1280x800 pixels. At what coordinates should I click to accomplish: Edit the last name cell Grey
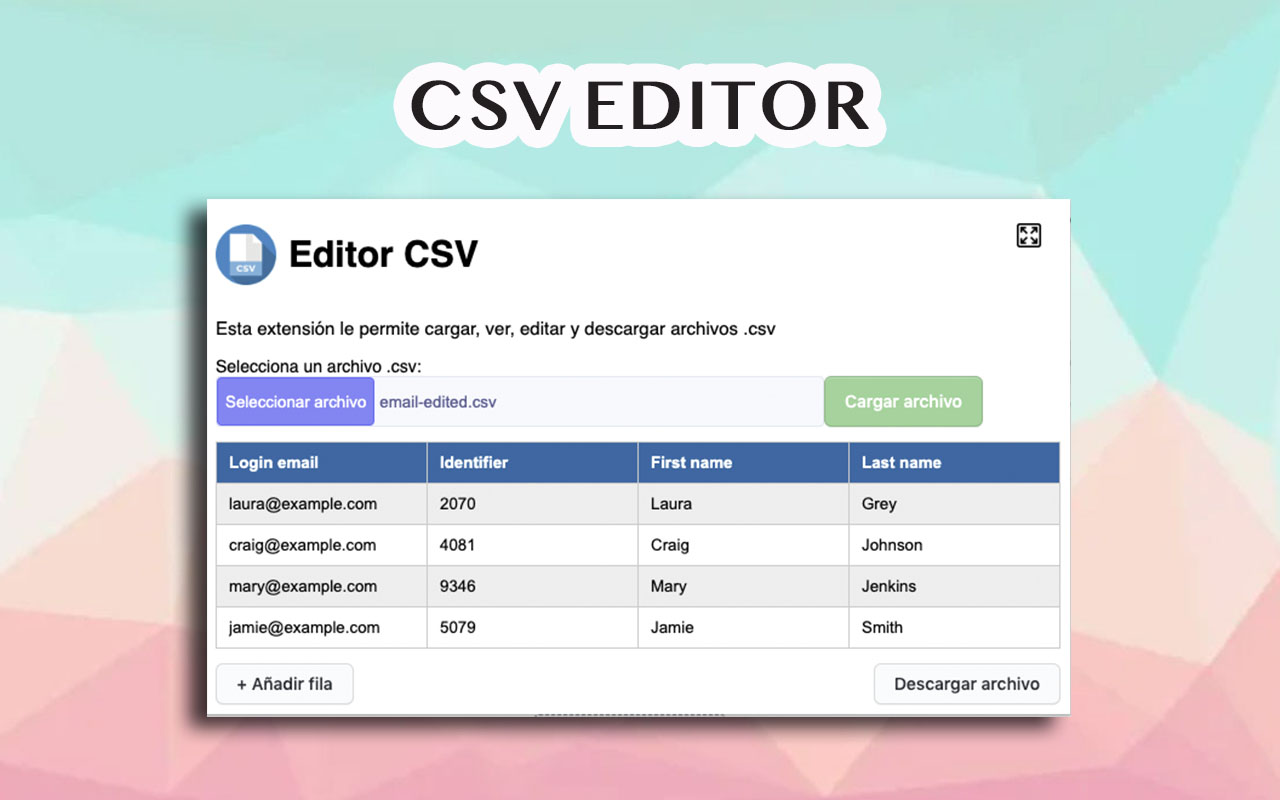click(954, 504)
